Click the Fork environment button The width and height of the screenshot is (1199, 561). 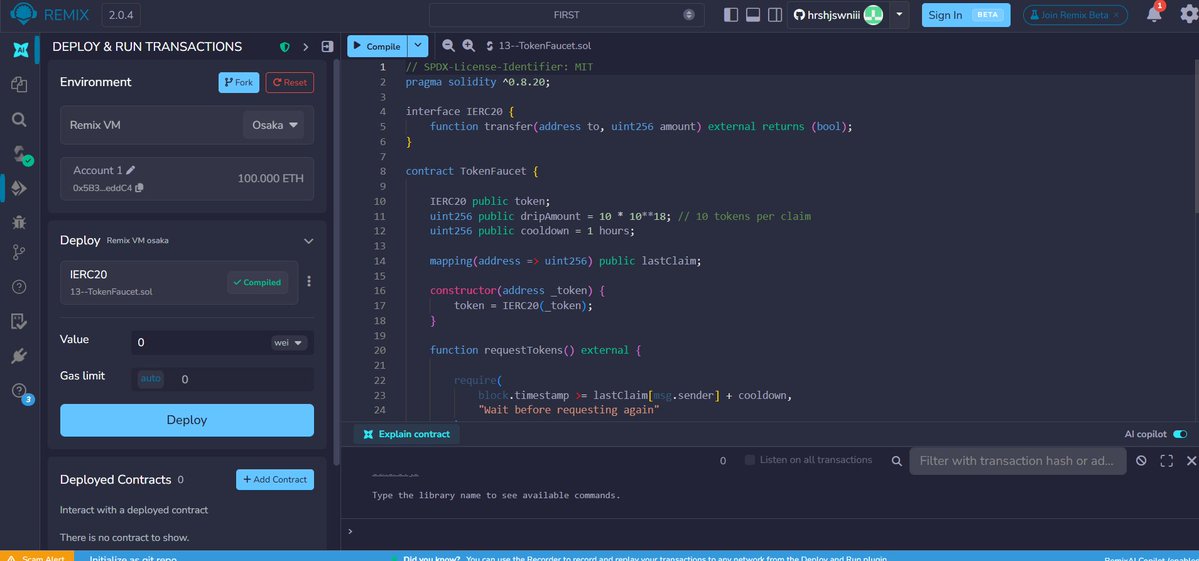click(x=239, y=83)
